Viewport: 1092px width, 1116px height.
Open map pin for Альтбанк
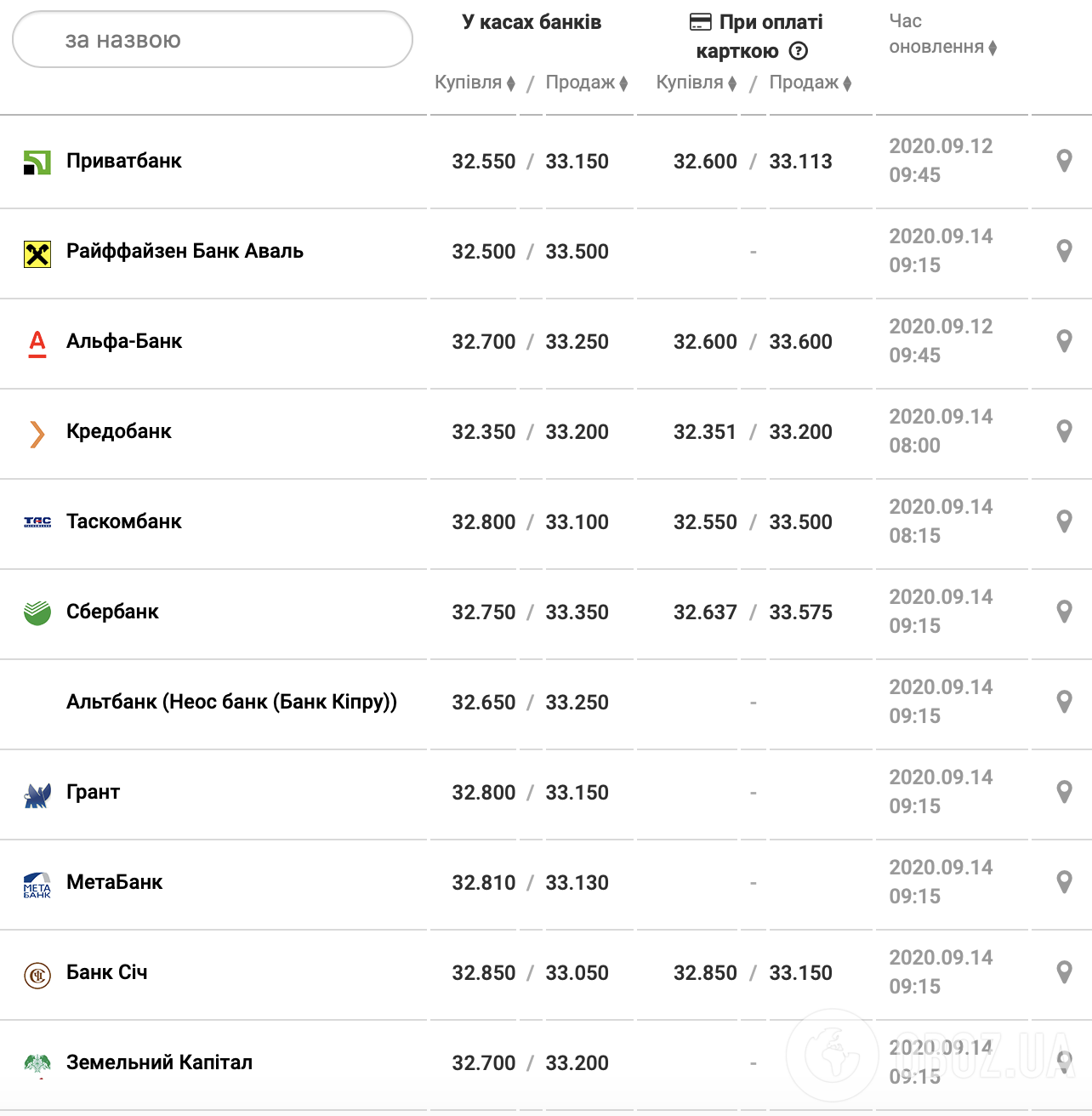(1064, 702)
